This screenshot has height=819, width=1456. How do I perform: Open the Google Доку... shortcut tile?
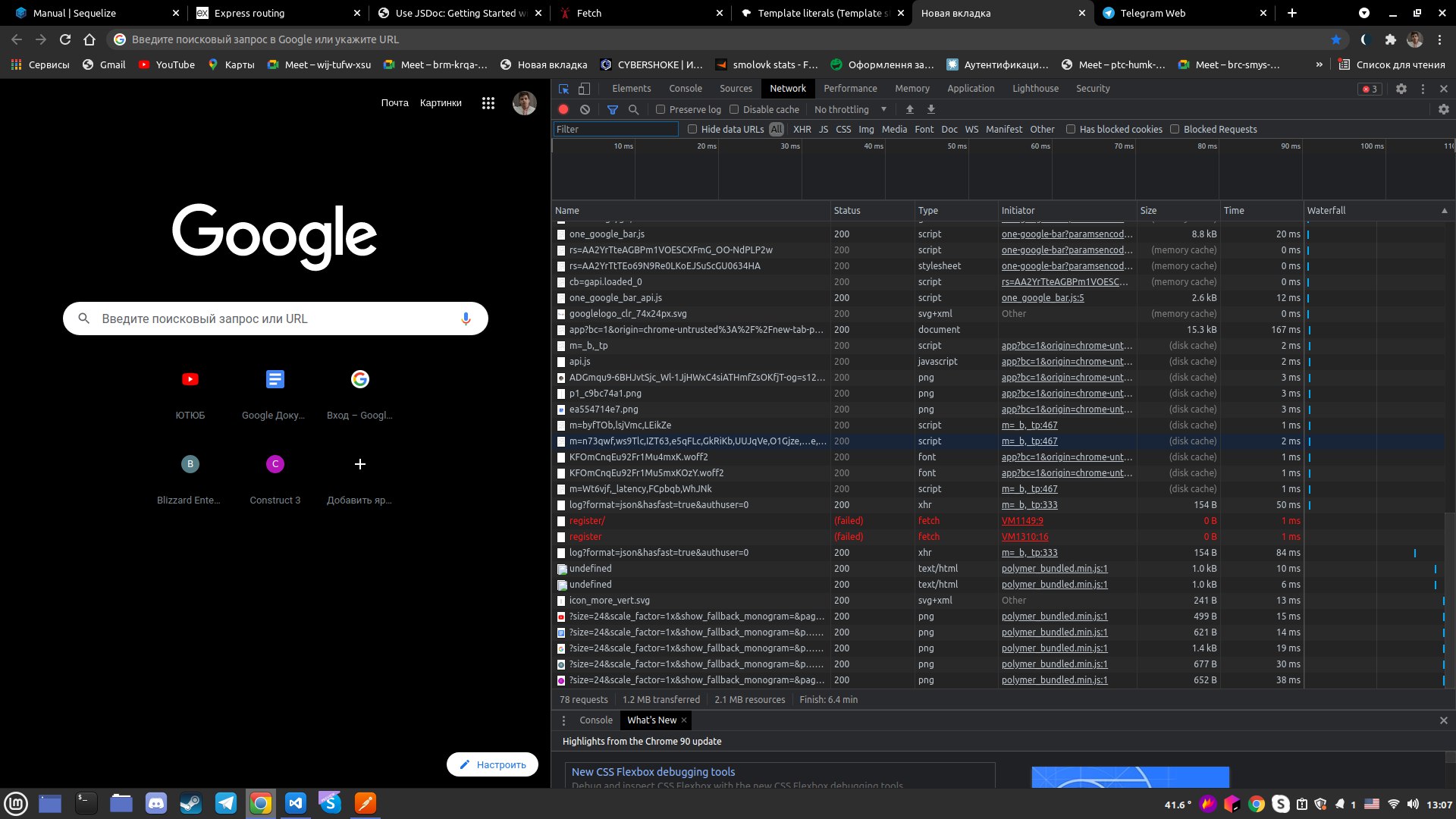pos(275,393)
